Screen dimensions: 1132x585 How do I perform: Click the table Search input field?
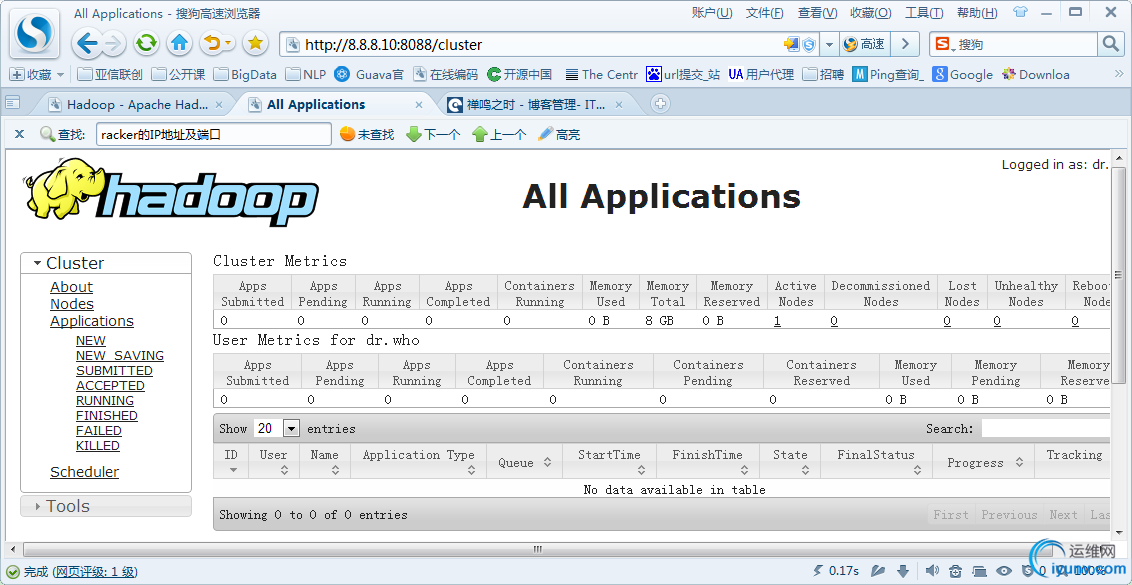point(1045,428)
